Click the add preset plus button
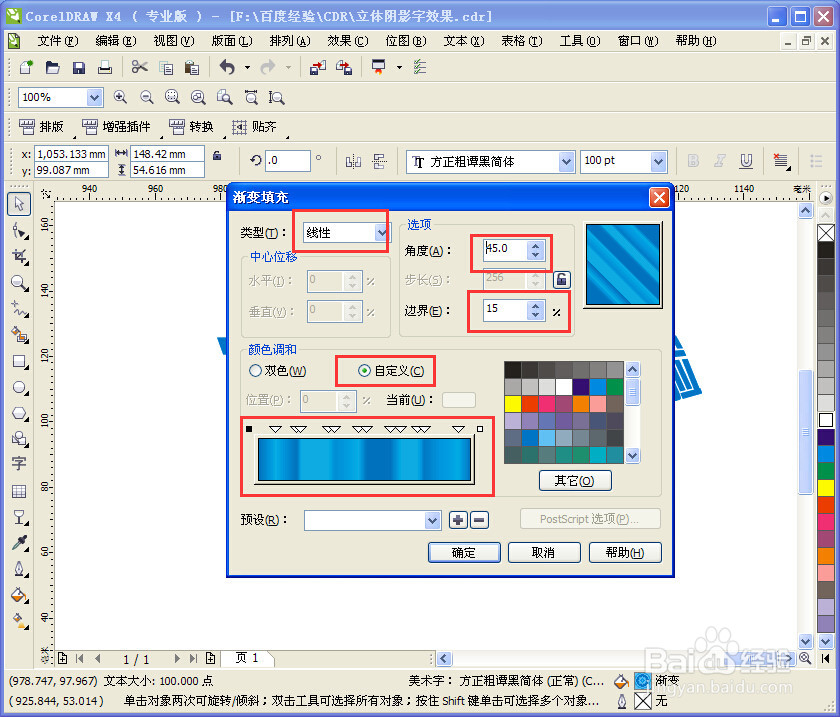The image size is (840, 717). pos(458,520)
